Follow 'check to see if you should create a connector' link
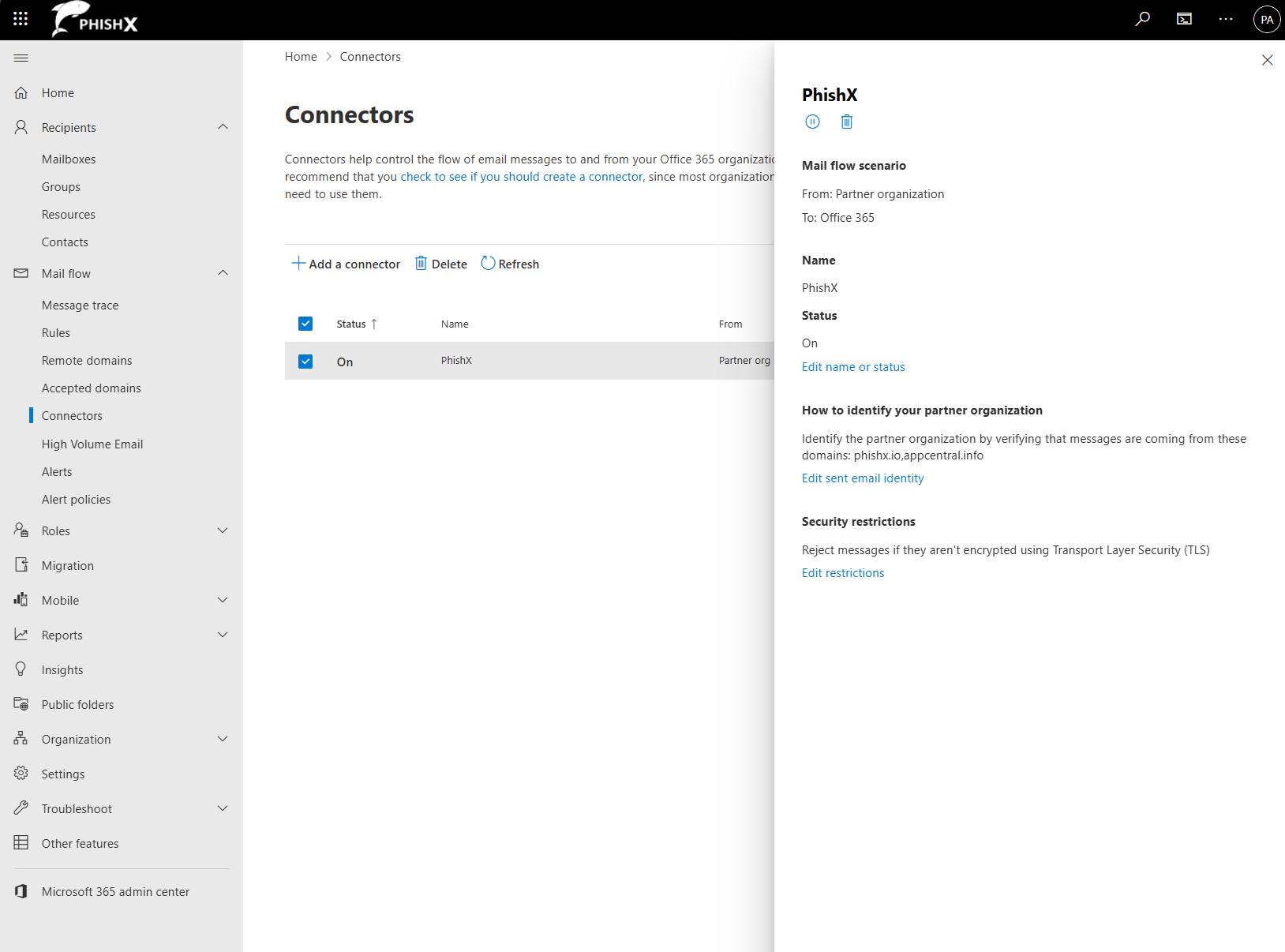Screen dimensions: 1285x952 click(x=521, y=176)
